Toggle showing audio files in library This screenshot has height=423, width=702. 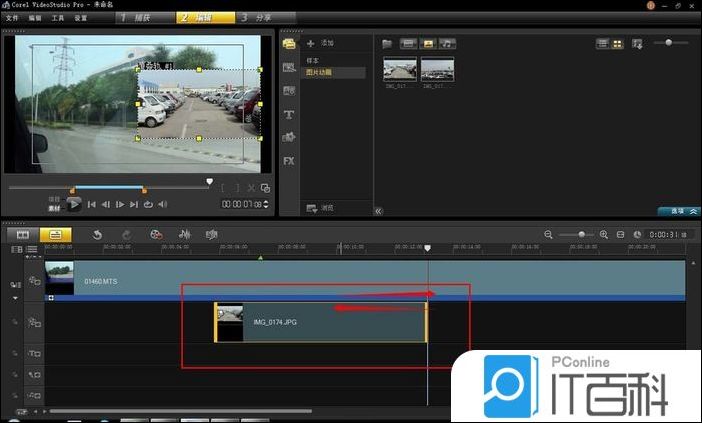coord(447,44)
